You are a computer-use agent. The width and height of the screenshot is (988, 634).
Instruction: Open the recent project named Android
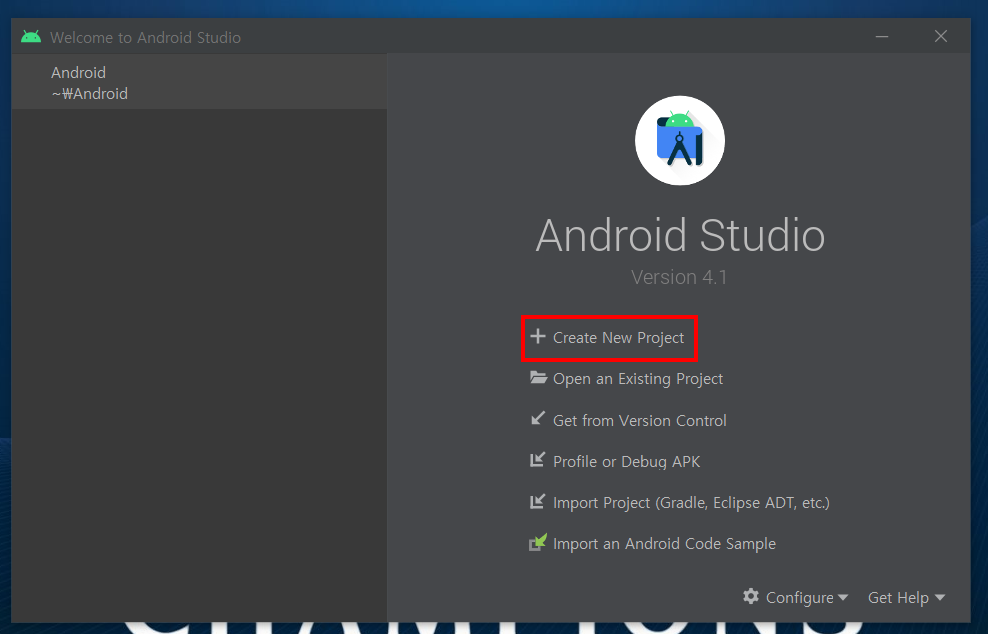tap(199, 82)
